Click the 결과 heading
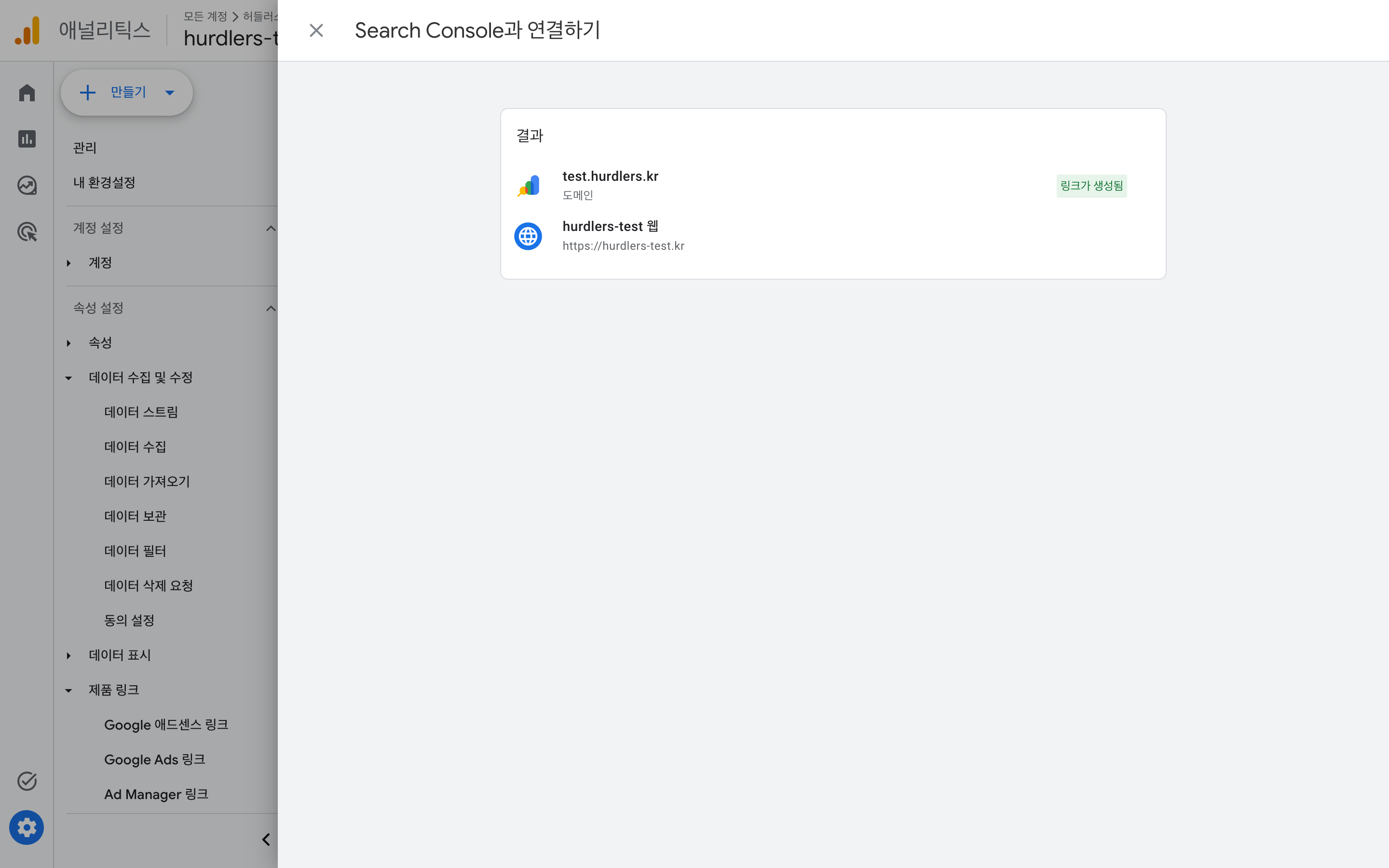Image resolution: width=1389 pixels, height=868 pixels. pyautogui.click(x=529, y=136)
